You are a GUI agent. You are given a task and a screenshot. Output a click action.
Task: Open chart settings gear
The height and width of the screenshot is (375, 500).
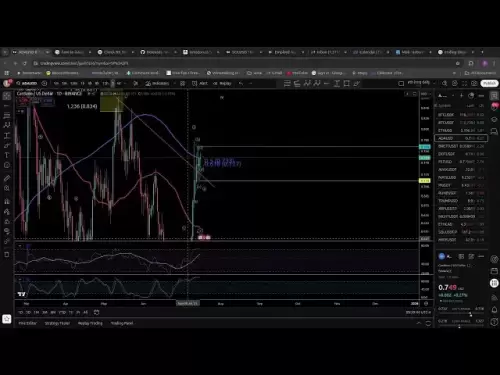click(x=454, y=83)
